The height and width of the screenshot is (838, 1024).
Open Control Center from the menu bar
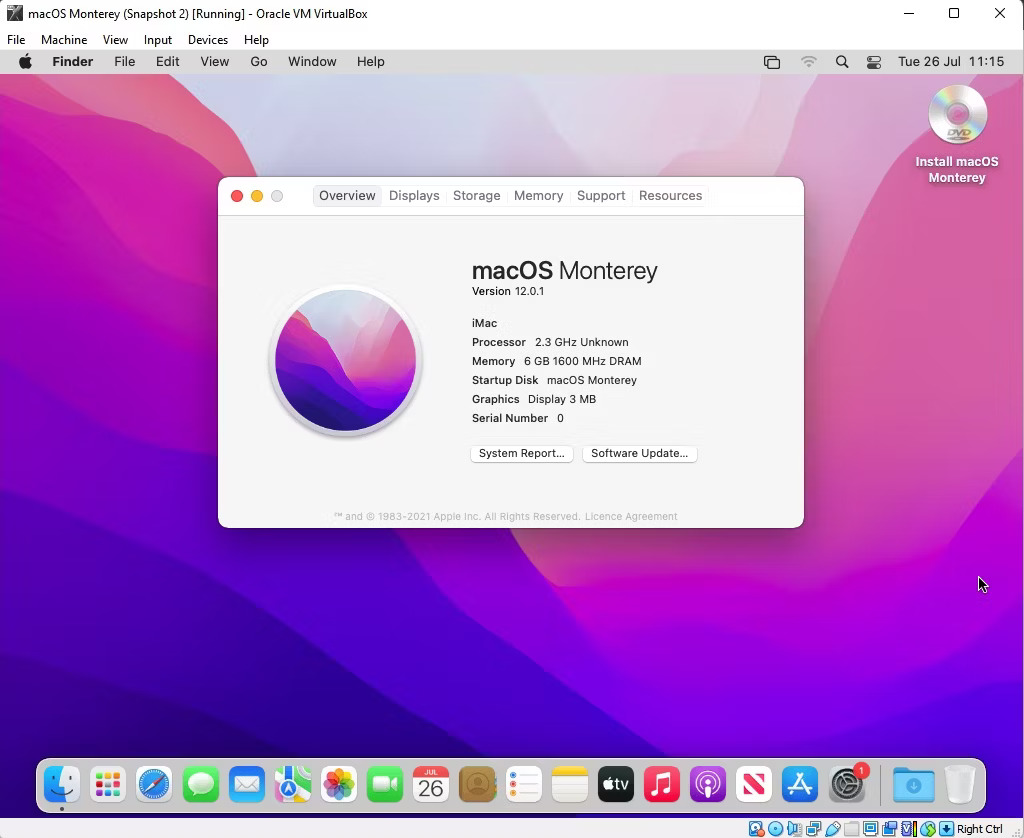pos(873,61)
